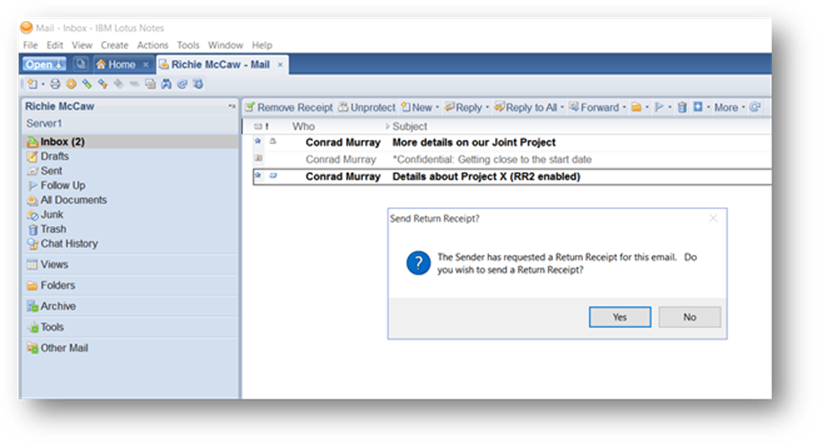Open the New dropdown arrow

437,107
